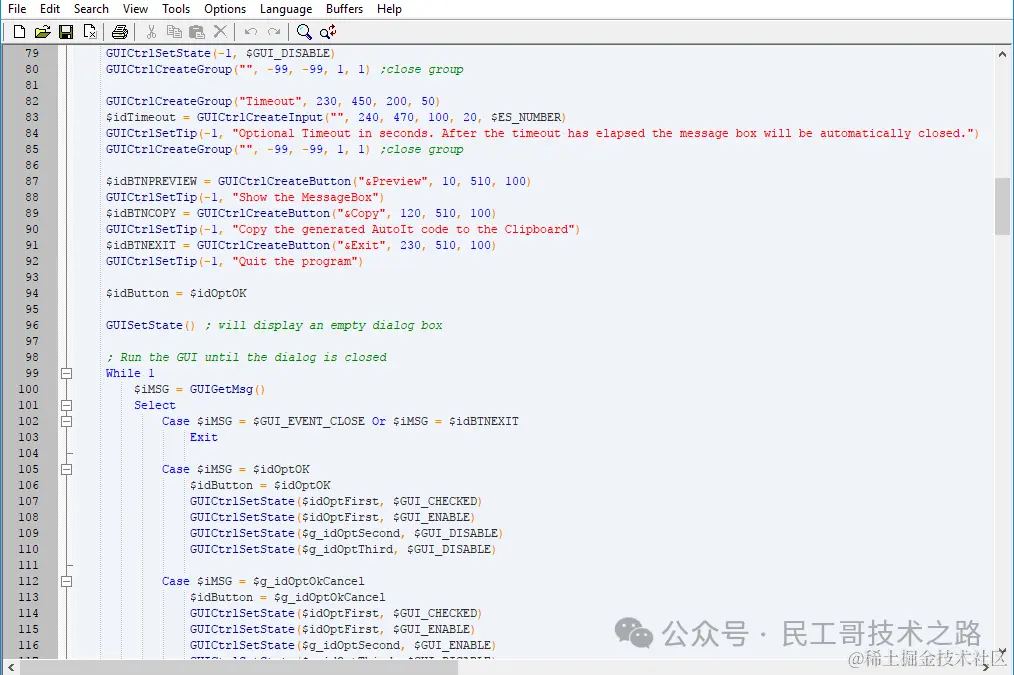The width and height of the screenshot is (1014, 675).
Task: Click $GUI_CHECKED on line 107
Action: pyautogui.click(x=435, y=501)
